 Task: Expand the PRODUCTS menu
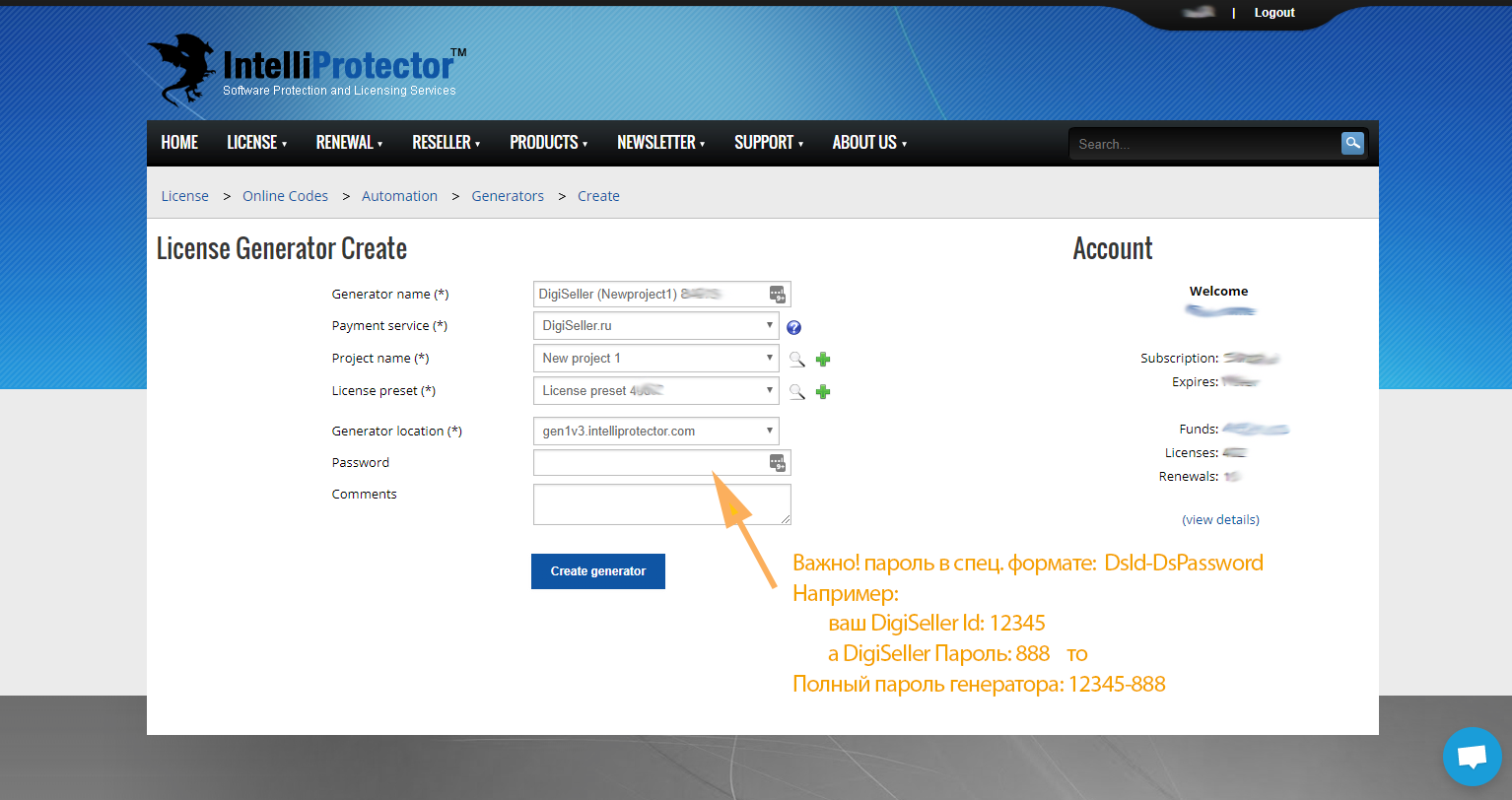(548, 143)
